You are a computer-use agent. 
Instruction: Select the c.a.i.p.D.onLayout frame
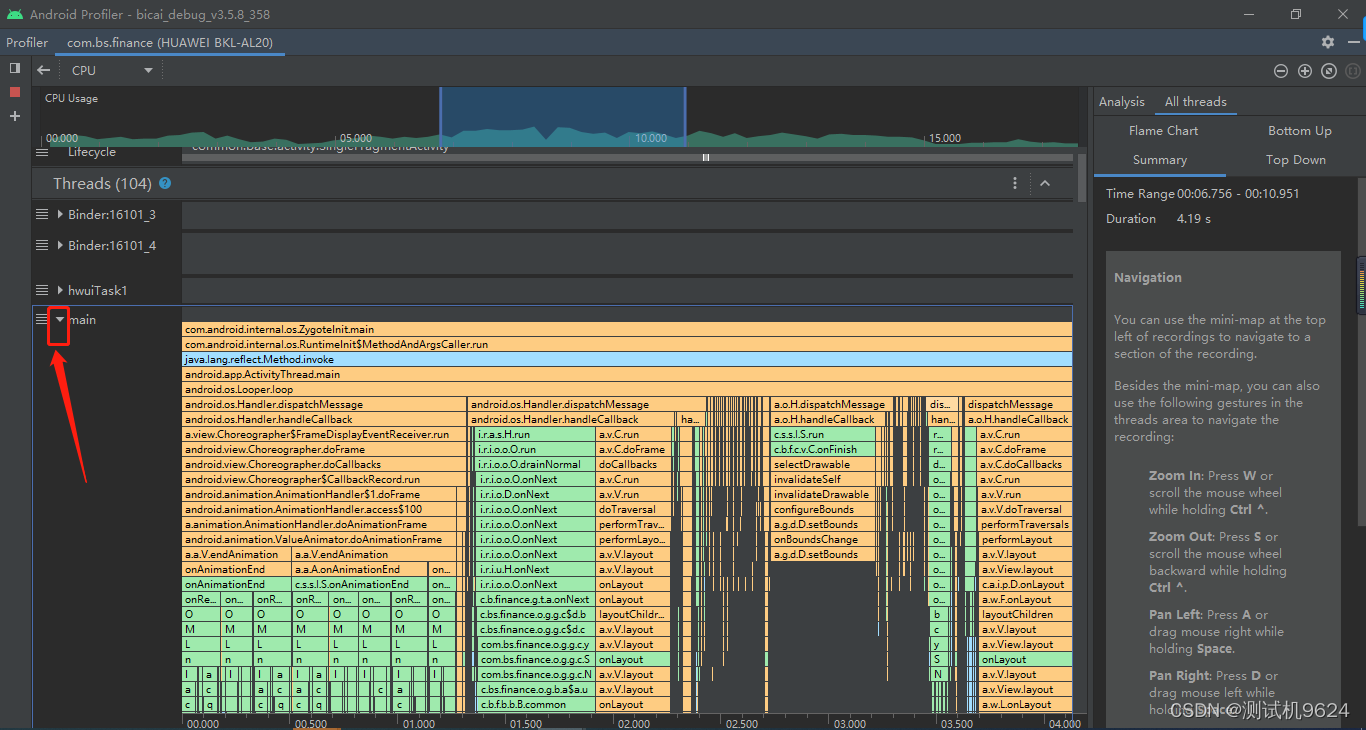click(x=1025, y=584)
